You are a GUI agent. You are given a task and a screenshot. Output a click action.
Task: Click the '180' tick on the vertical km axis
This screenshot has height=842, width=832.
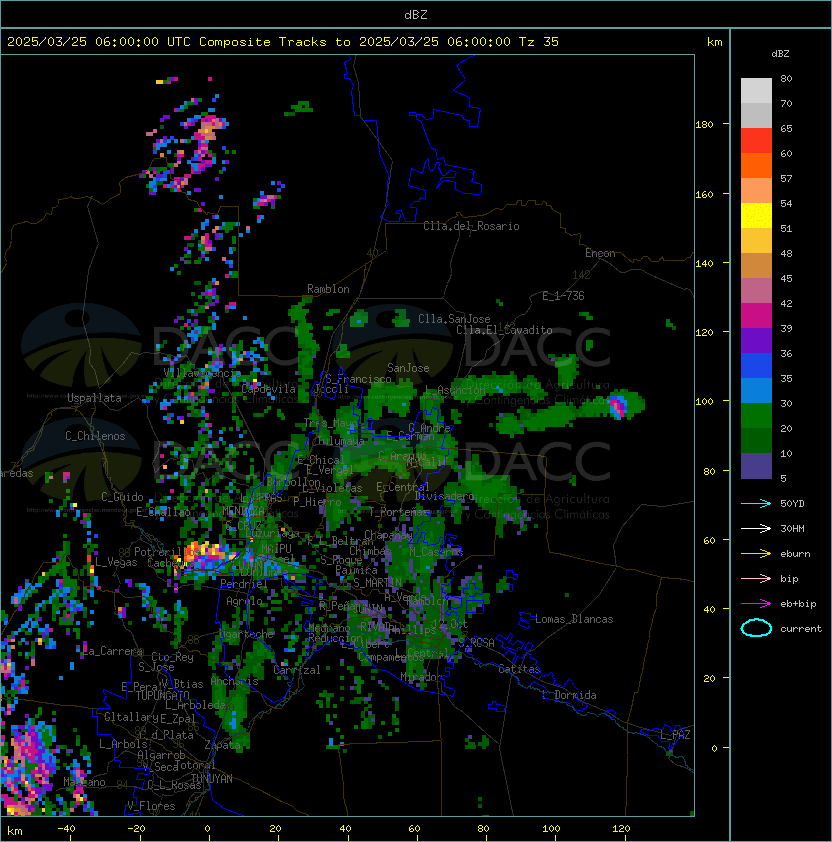[x=704, y=125]
